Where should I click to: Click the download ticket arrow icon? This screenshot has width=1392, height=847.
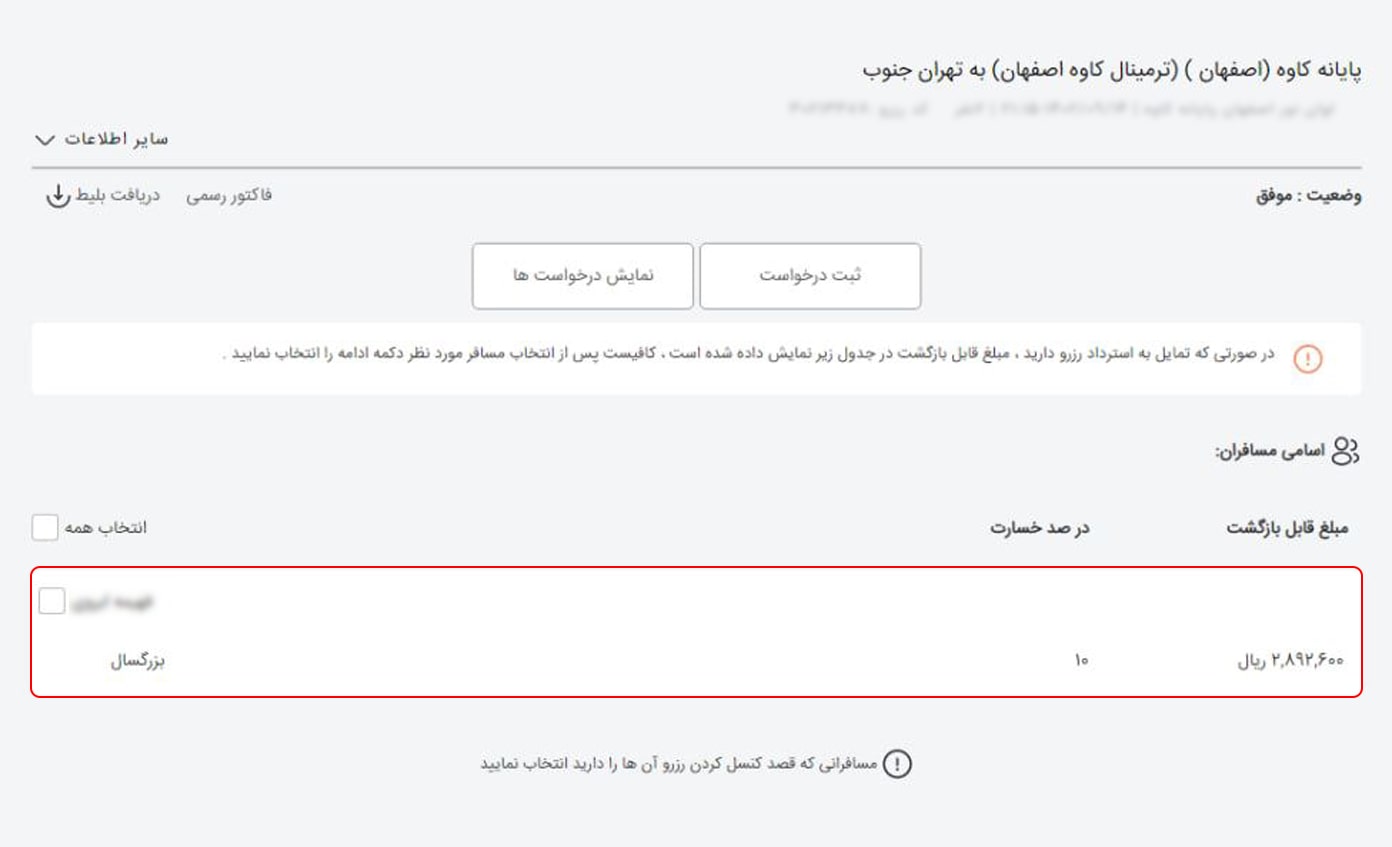[x=57, y=196]
